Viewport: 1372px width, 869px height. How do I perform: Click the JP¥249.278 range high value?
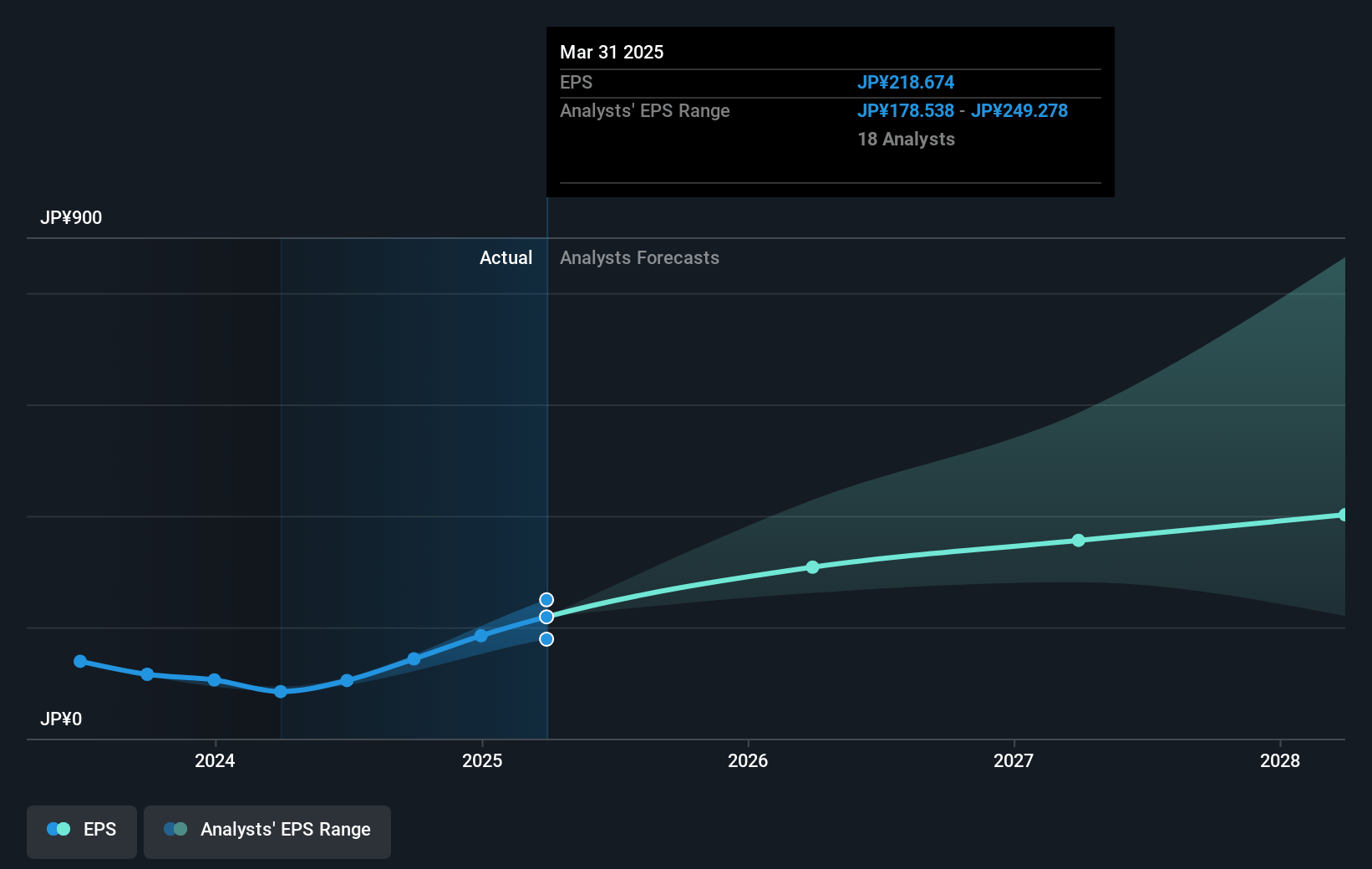[x=1019, y=111]
